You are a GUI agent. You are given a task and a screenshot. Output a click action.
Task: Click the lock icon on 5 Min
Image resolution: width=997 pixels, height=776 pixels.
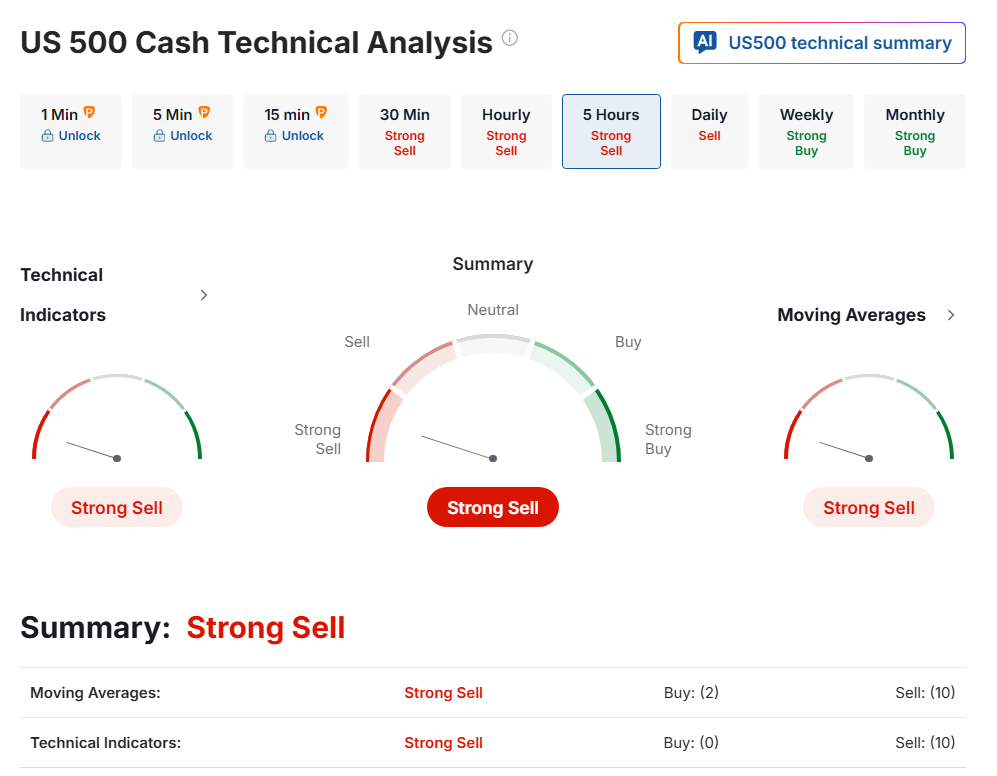pos(159,136)
